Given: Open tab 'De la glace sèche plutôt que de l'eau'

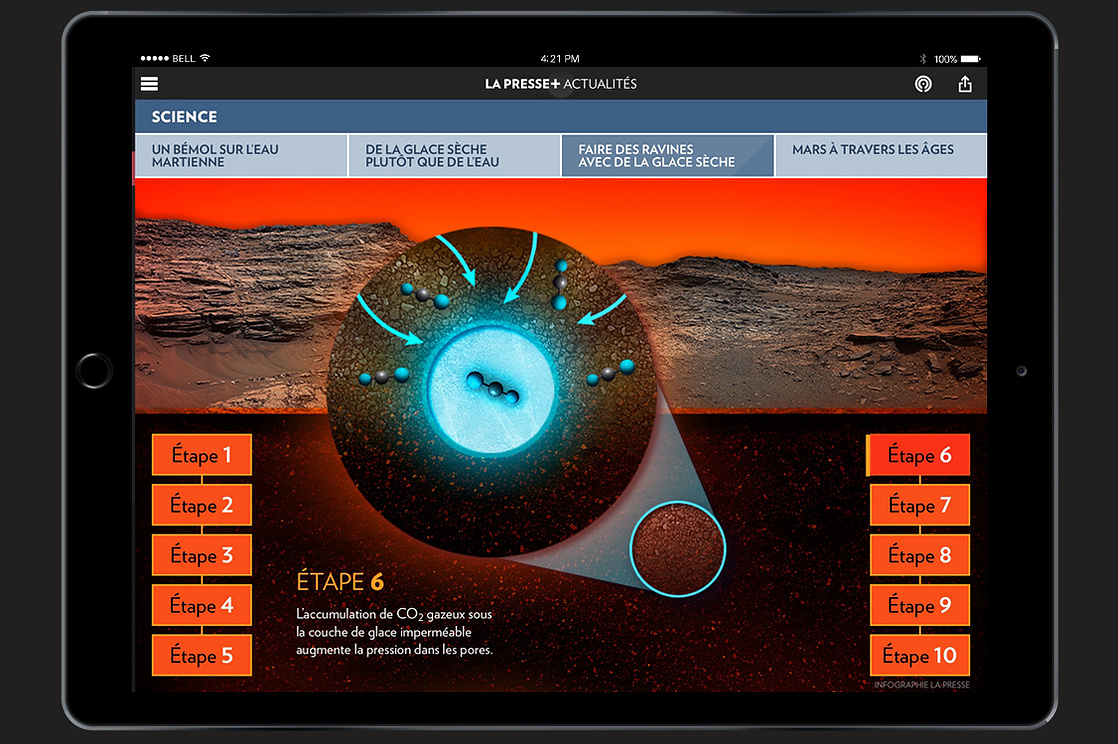Looking at the screenshot, I should (454, 156).
